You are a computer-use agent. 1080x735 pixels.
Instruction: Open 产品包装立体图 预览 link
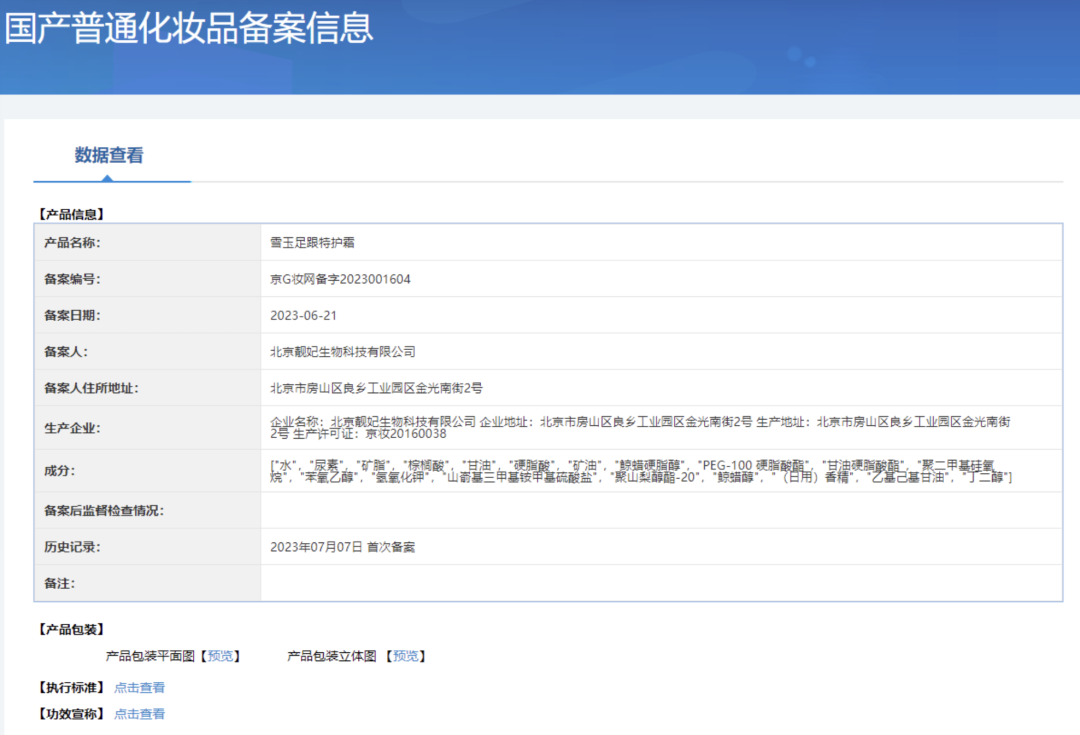pyautogui.click(x=405, y=656)
